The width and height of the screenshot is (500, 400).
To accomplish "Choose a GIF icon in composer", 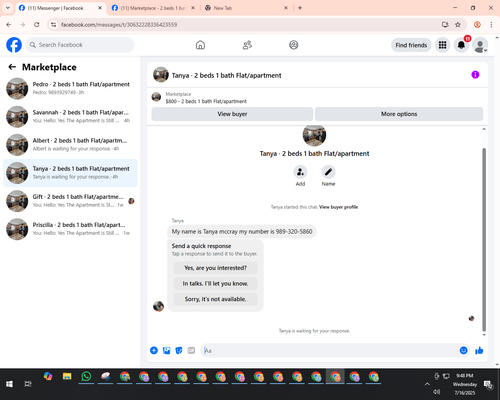I will pos(191,350).
